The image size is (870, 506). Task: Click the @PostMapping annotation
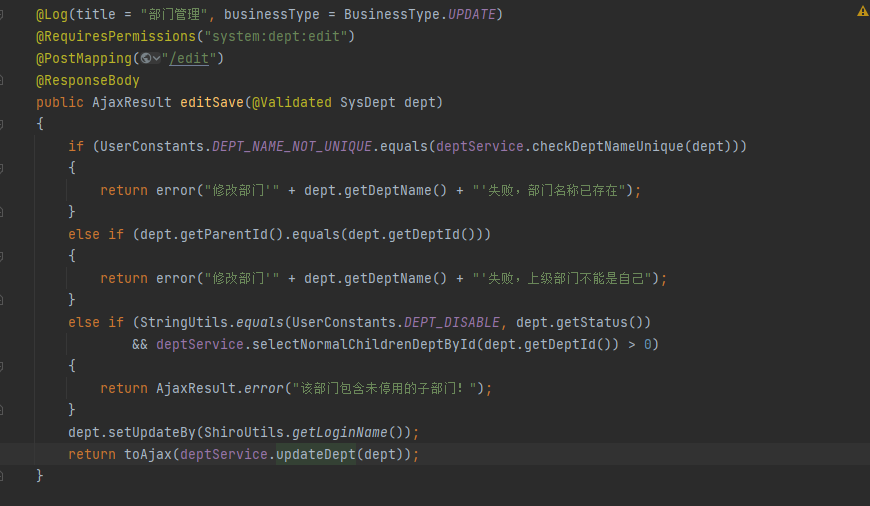84,58
